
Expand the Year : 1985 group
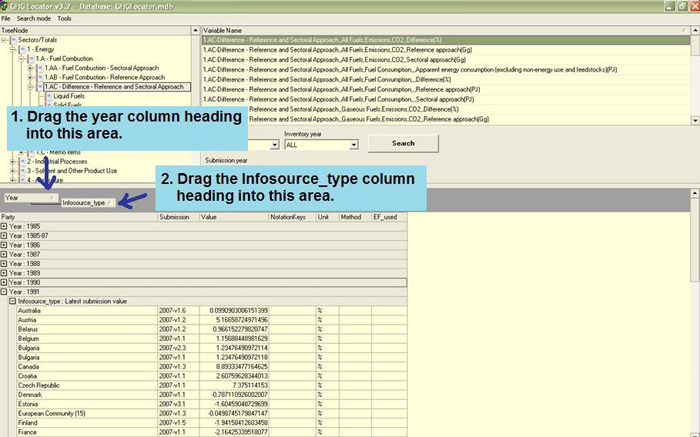4,226
